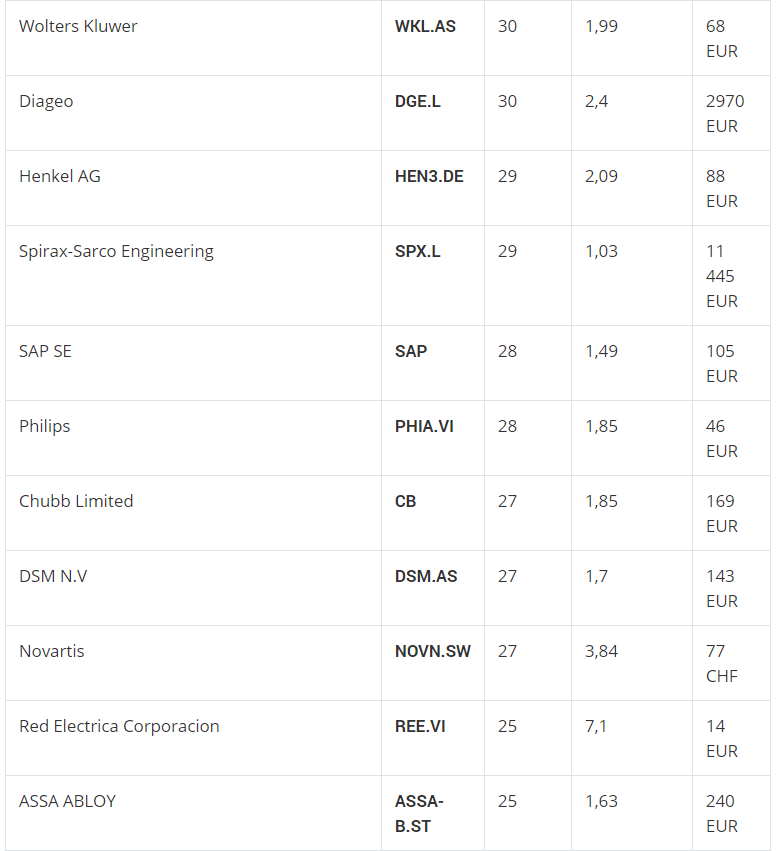Select the Henkel AG company cell
Viewport: 776px width, 851px height.
(193, 188)
